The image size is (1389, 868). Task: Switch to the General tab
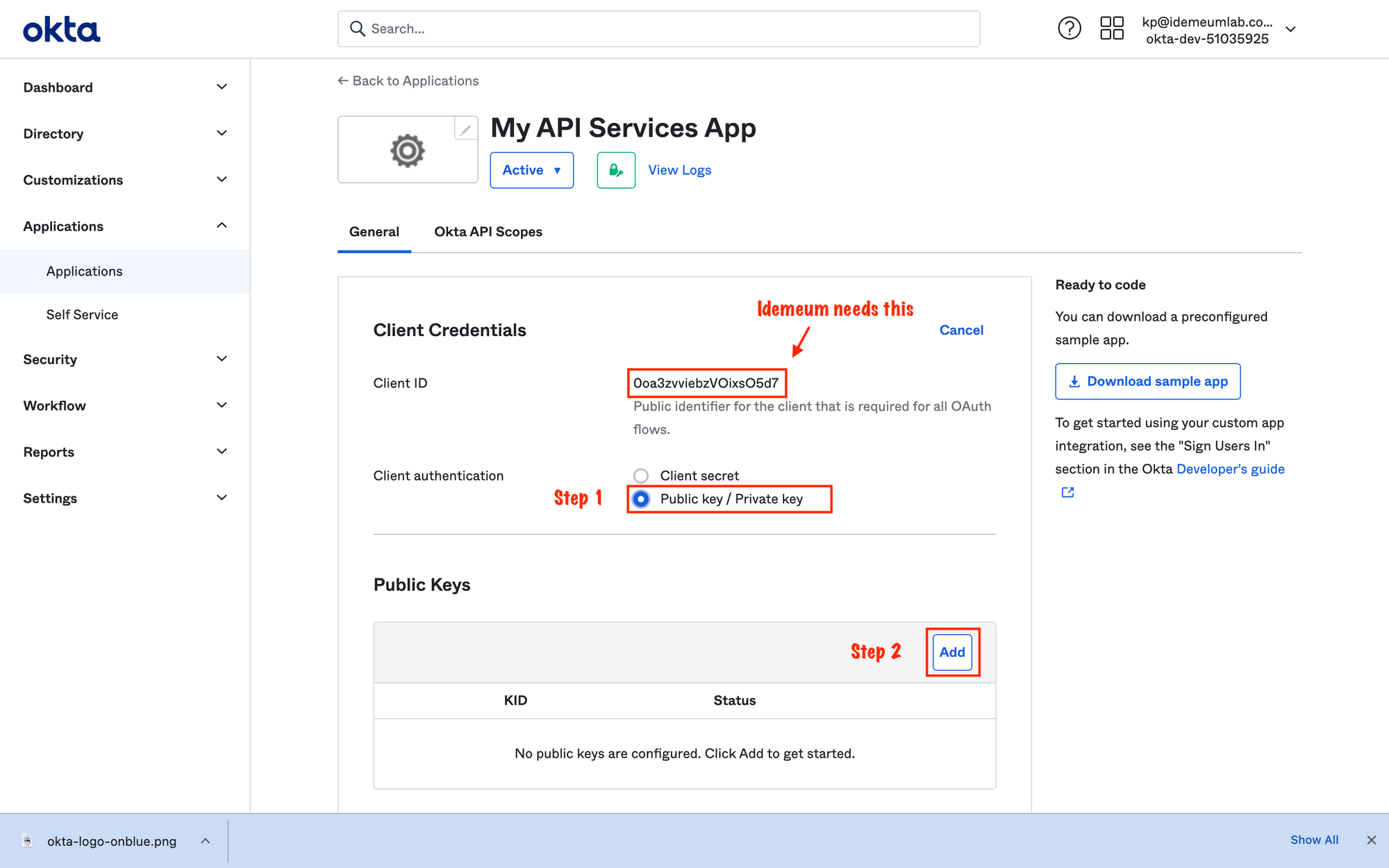coord(374,232)
